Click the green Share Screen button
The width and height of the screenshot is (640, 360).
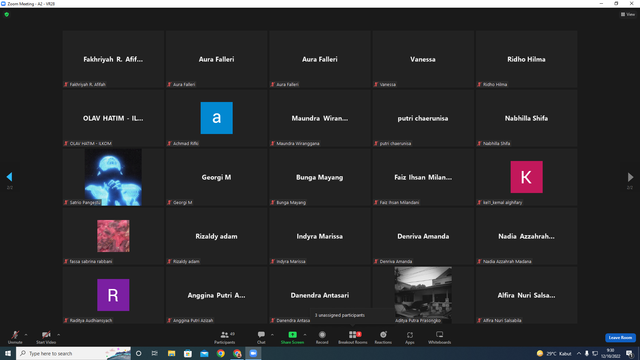[292, 337]
